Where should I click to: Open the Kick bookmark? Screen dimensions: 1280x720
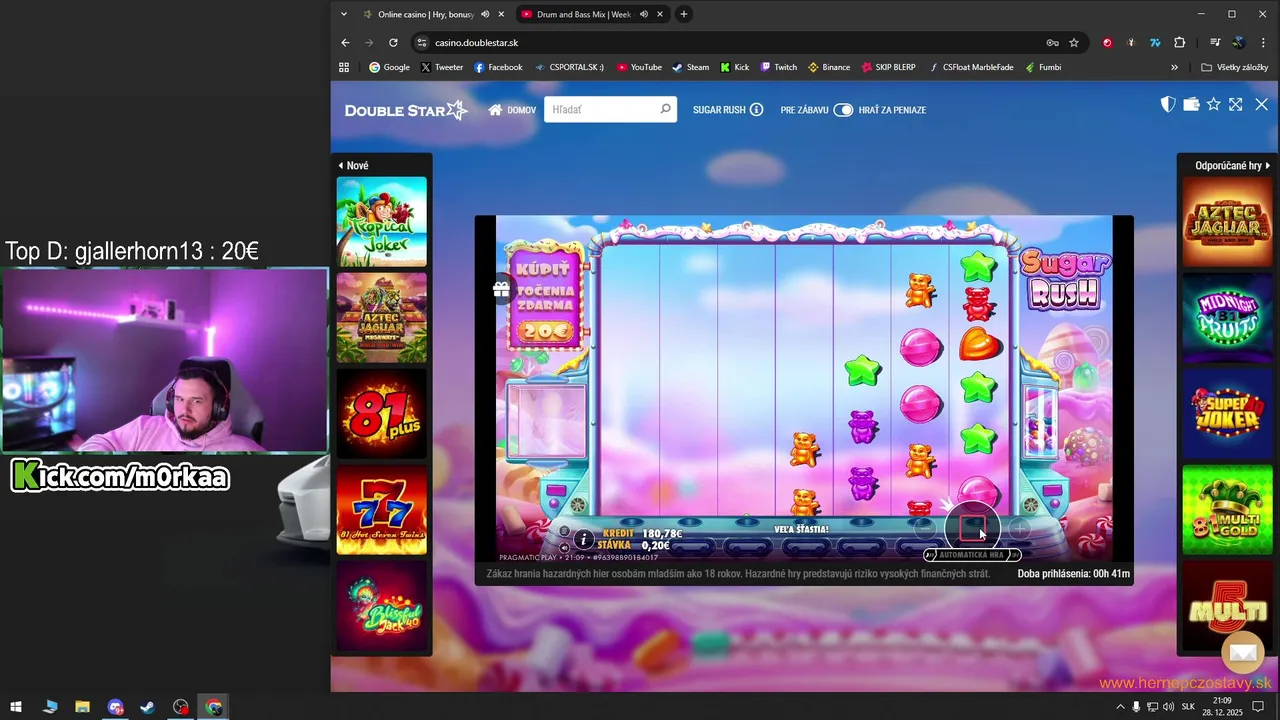[x=734, y=67]
